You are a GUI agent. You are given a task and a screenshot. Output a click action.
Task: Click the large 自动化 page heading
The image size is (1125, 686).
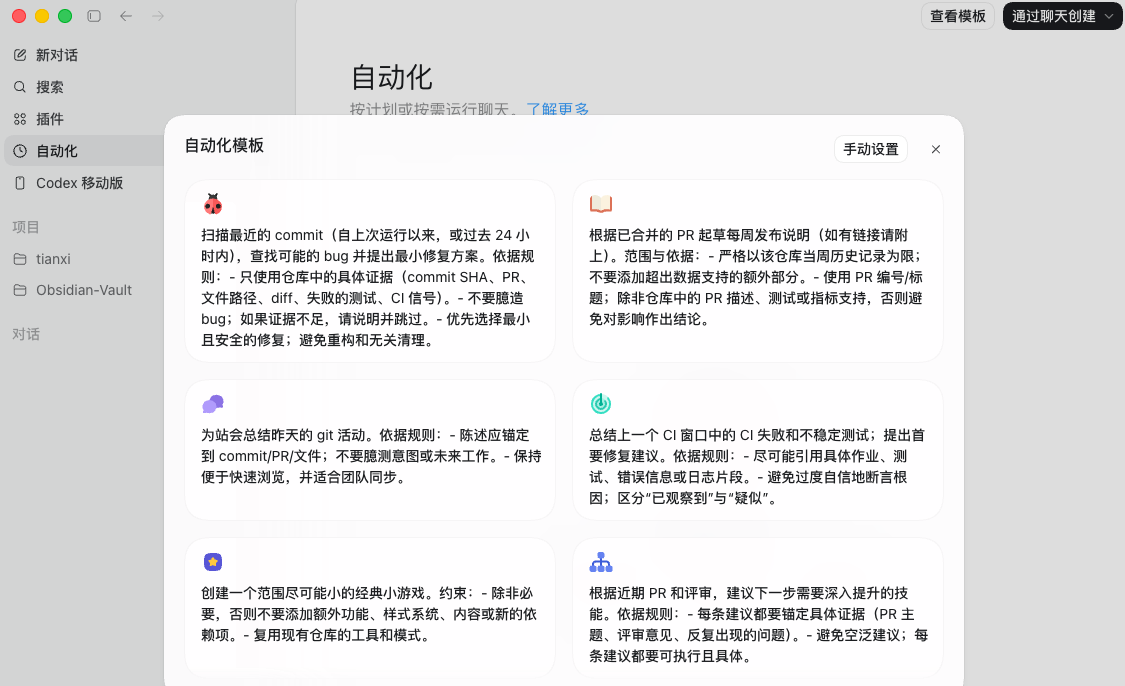coord(391,77)
